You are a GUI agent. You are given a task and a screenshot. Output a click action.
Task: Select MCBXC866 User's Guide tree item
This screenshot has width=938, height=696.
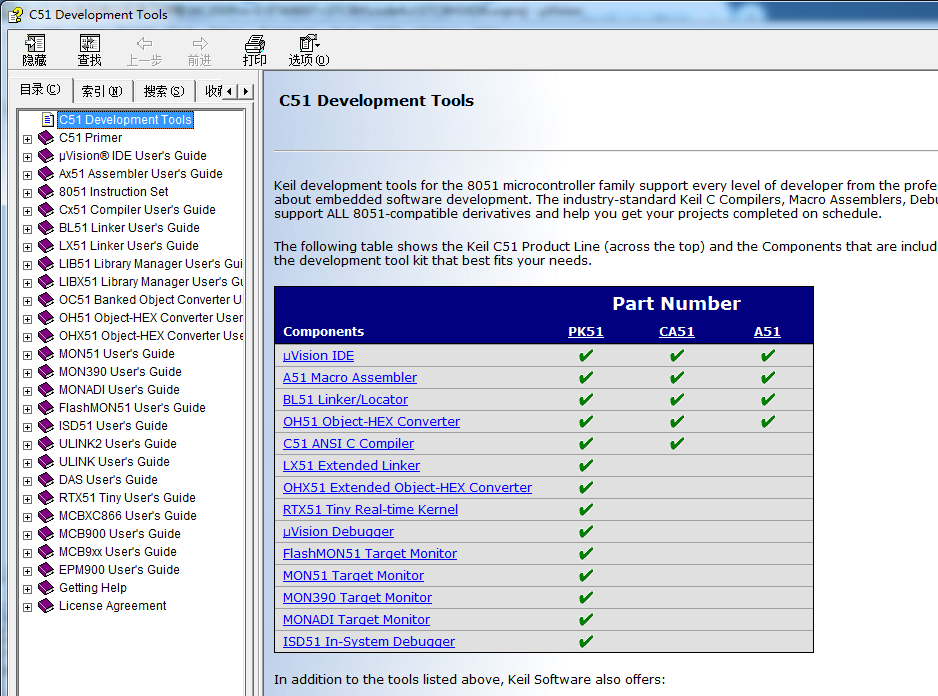click(127, 516)
